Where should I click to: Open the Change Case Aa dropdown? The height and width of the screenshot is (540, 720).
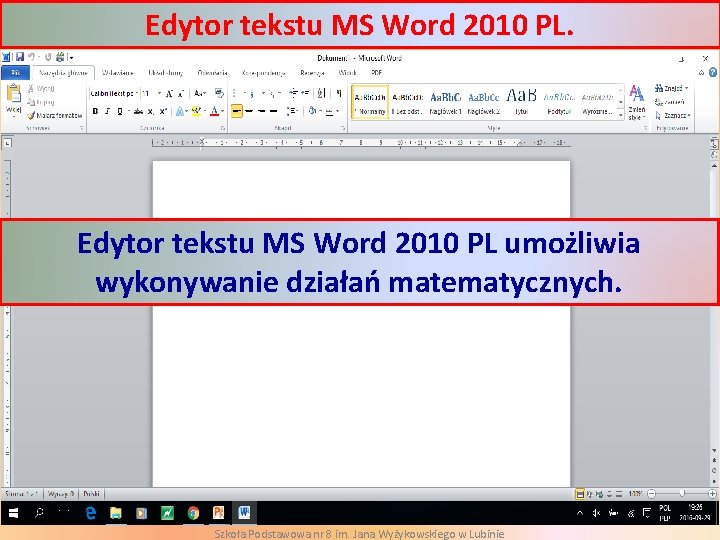[x=200, y=94]
